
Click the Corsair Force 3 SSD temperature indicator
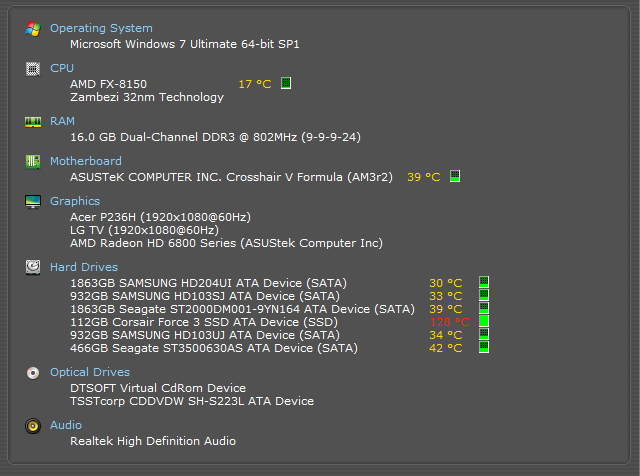click(x=484, y=322)
